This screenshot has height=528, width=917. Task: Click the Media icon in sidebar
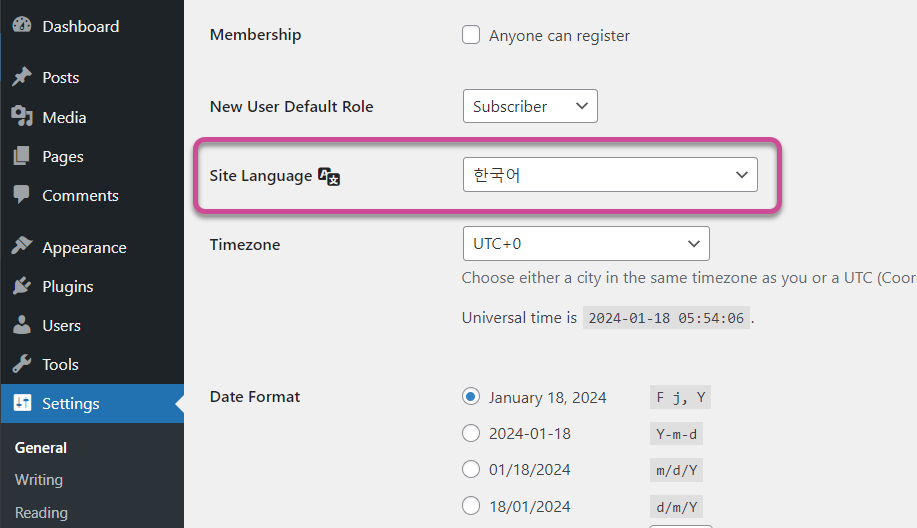click(x=22, y=116)
